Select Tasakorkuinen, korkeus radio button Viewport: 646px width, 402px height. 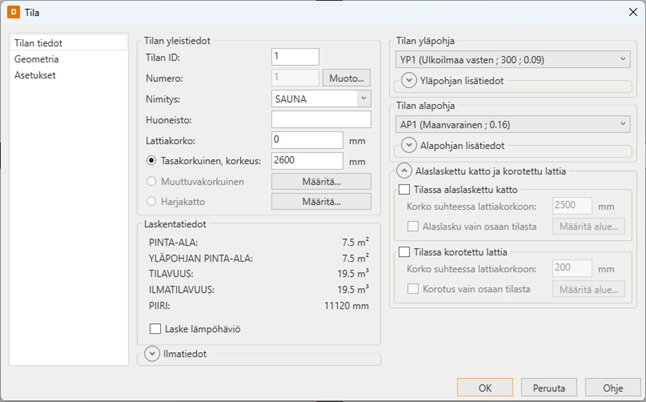pos(152,160)
